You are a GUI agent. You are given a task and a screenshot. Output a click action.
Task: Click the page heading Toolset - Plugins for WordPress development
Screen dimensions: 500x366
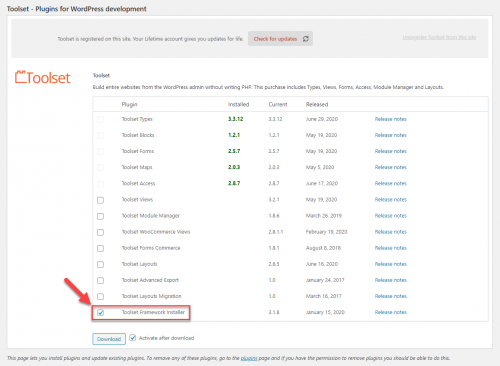click(x=76, y=9)
